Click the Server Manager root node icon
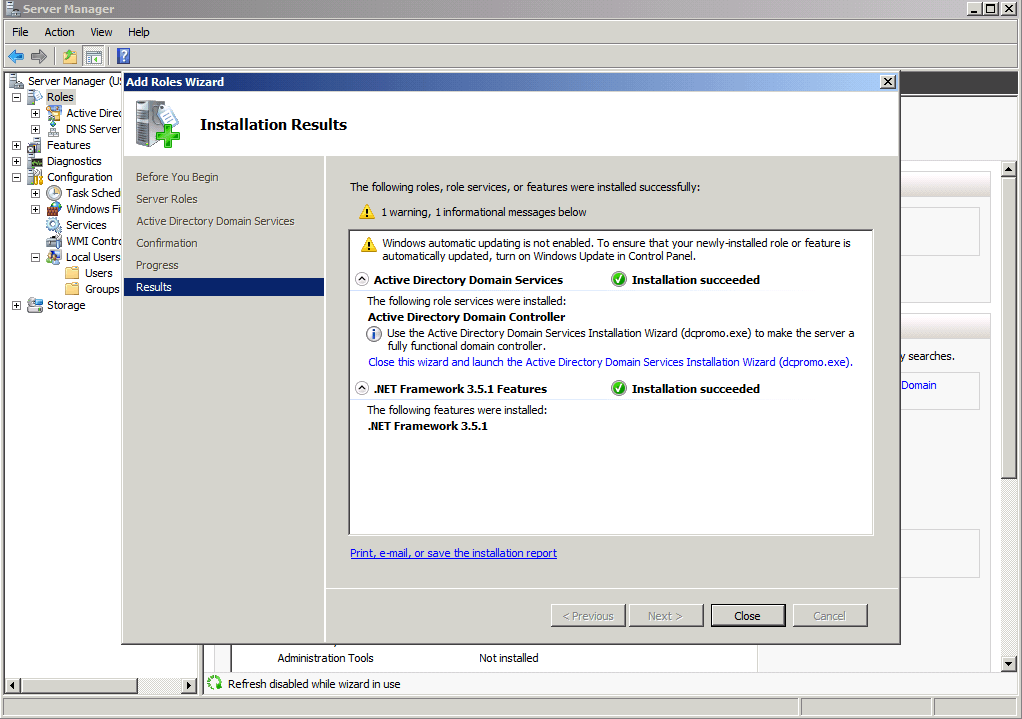 click(x=16, y=81)
